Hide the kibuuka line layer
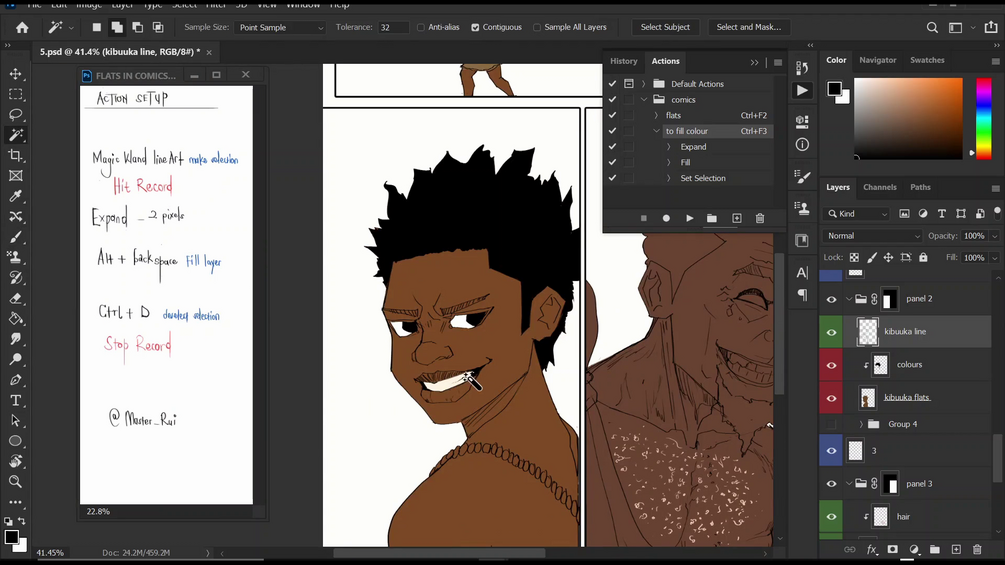Viewport: 1005px width, 565px height. tap(831, 332)
